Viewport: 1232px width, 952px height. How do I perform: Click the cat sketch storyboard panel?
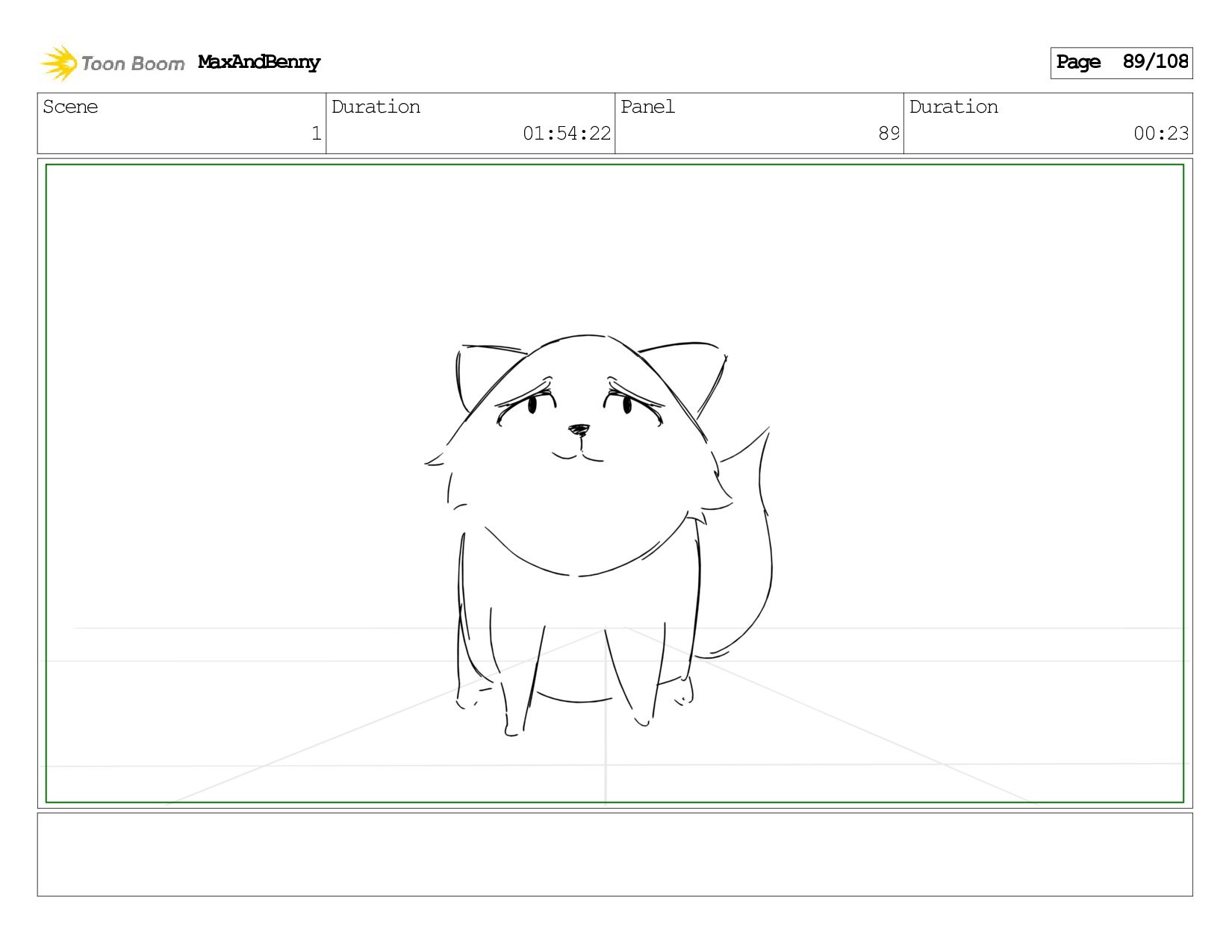pos(615,483)
